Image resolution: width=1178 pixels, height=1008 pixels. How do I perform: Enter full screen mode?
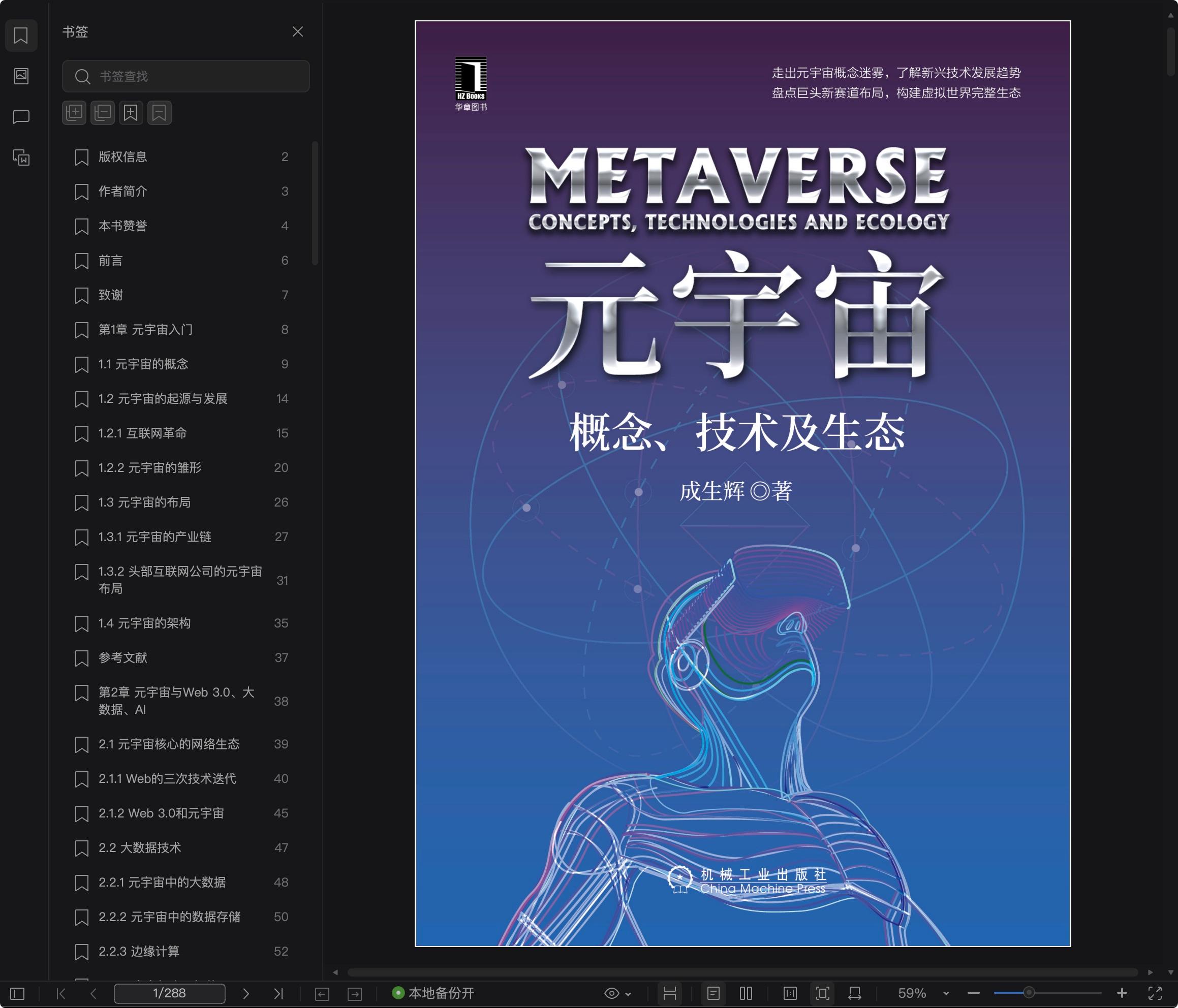(x=1155, y=993)
